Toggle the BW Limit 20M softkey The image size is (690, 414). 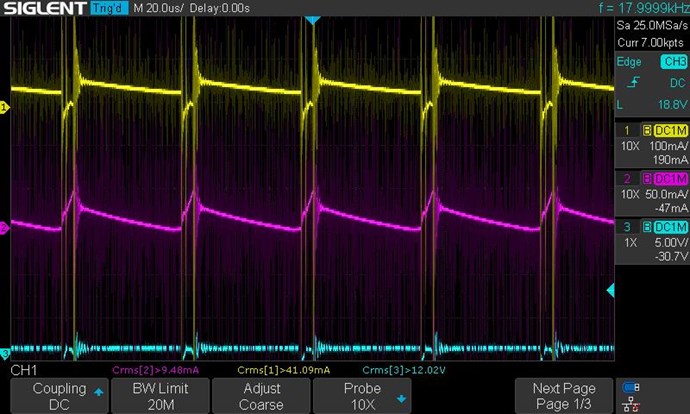coord(160,396)
